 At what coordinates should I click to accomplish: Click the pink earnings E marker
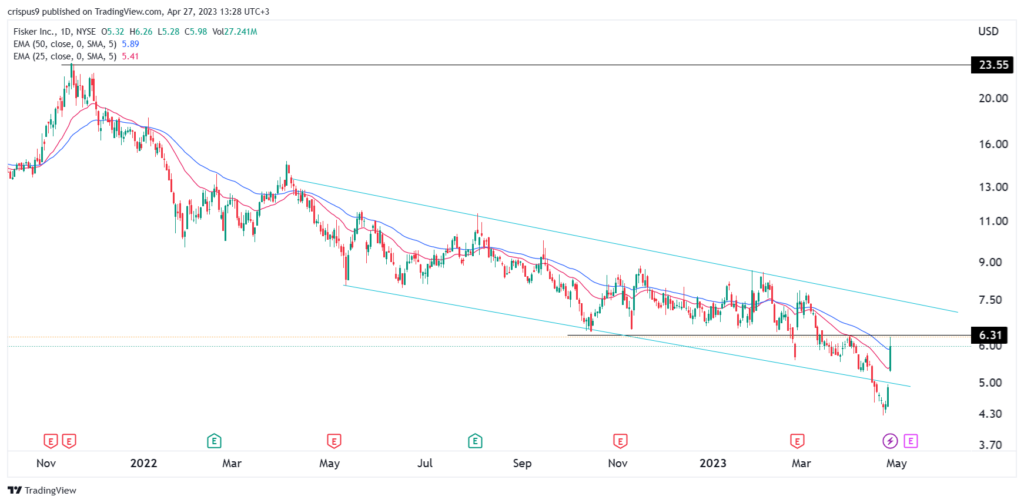[912, 441]
